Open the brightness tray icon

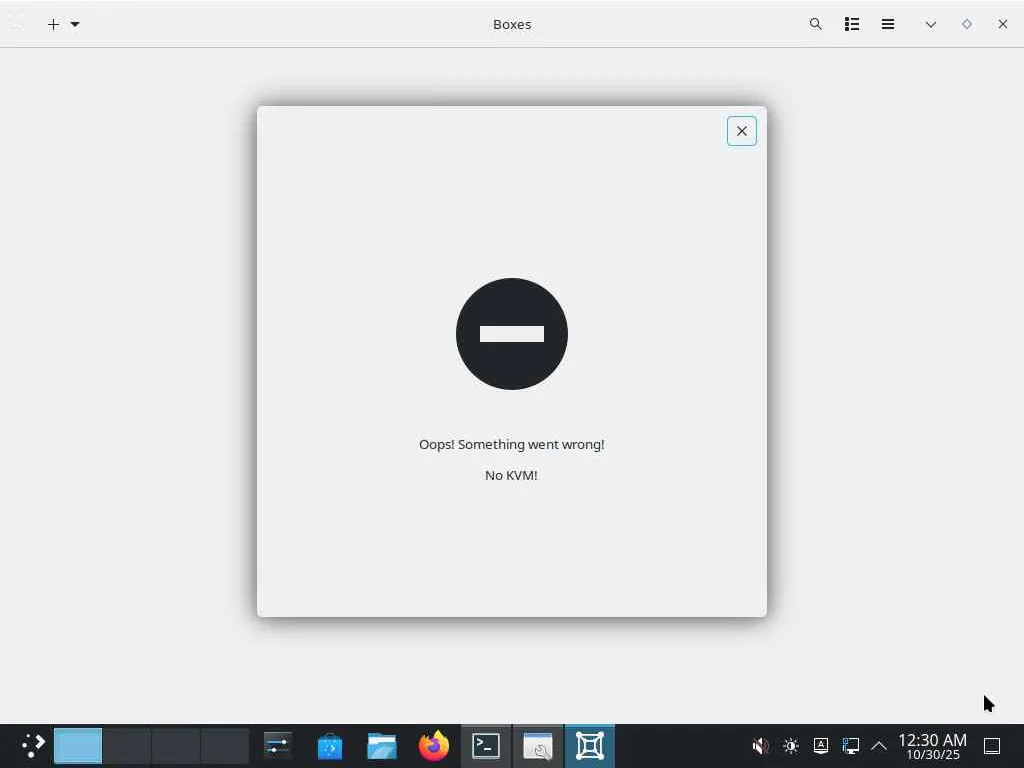[790, 746]
